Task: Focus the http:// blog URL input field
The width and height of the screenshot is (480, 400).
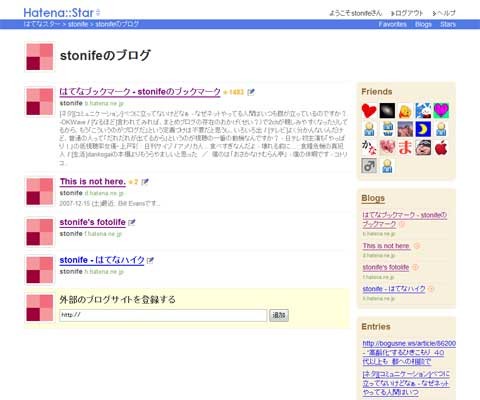Action: pyautogui.click(x=163, y=315)
